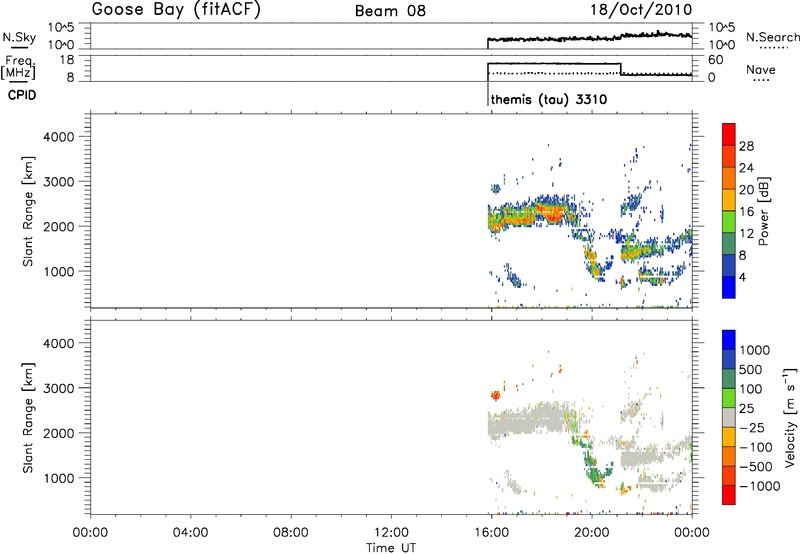Click the '00:00' label at the time axis start

pyautogui.click(x=91, y=533)
